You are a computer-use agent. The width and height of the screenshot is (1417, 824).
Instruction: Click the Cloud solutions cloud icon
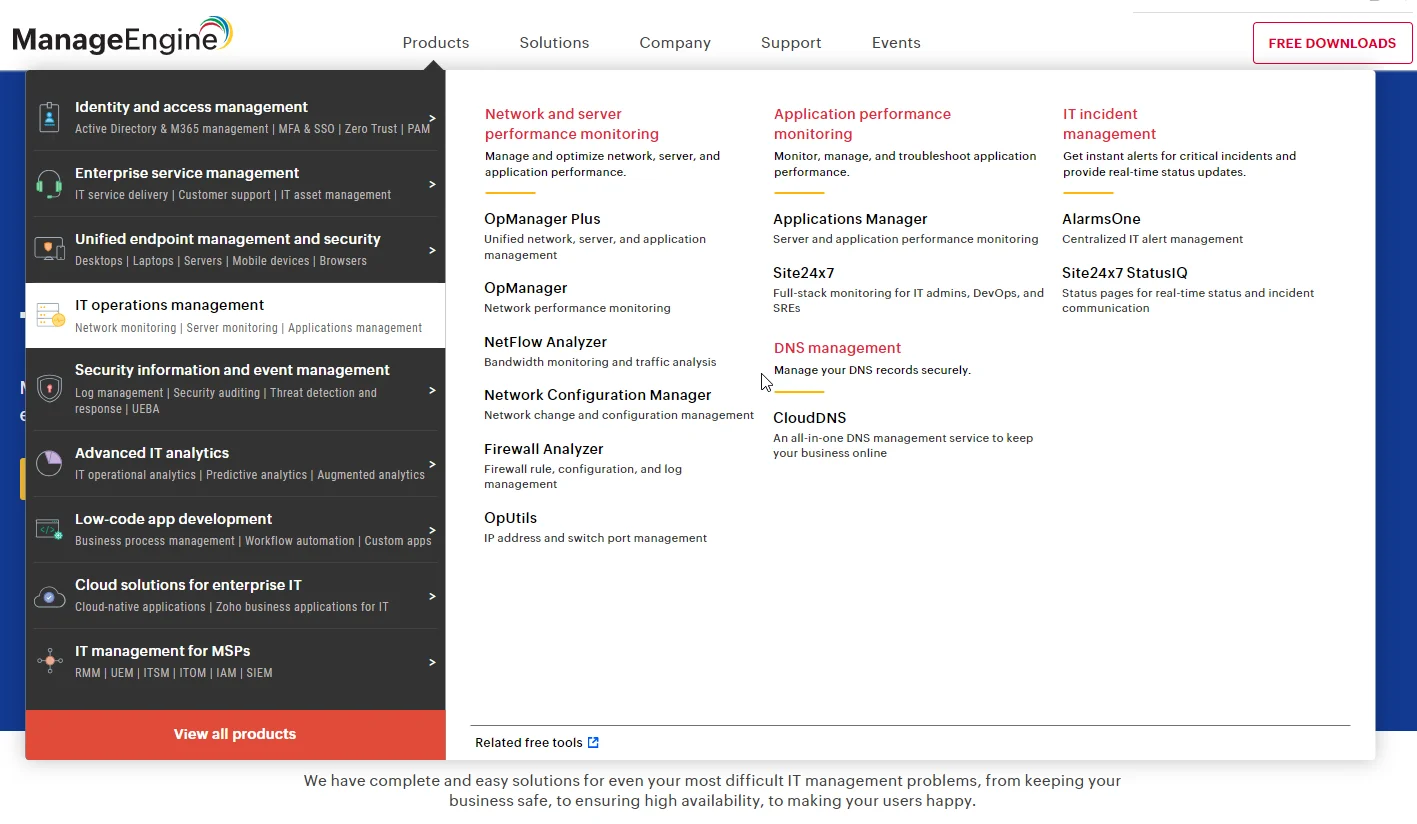coord(49,596)
